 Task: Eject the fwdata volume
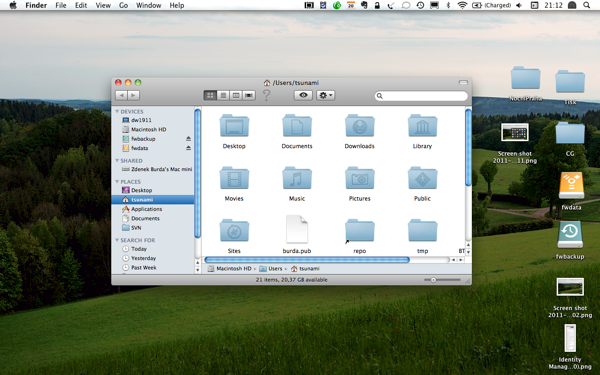(x=188, y=148)
